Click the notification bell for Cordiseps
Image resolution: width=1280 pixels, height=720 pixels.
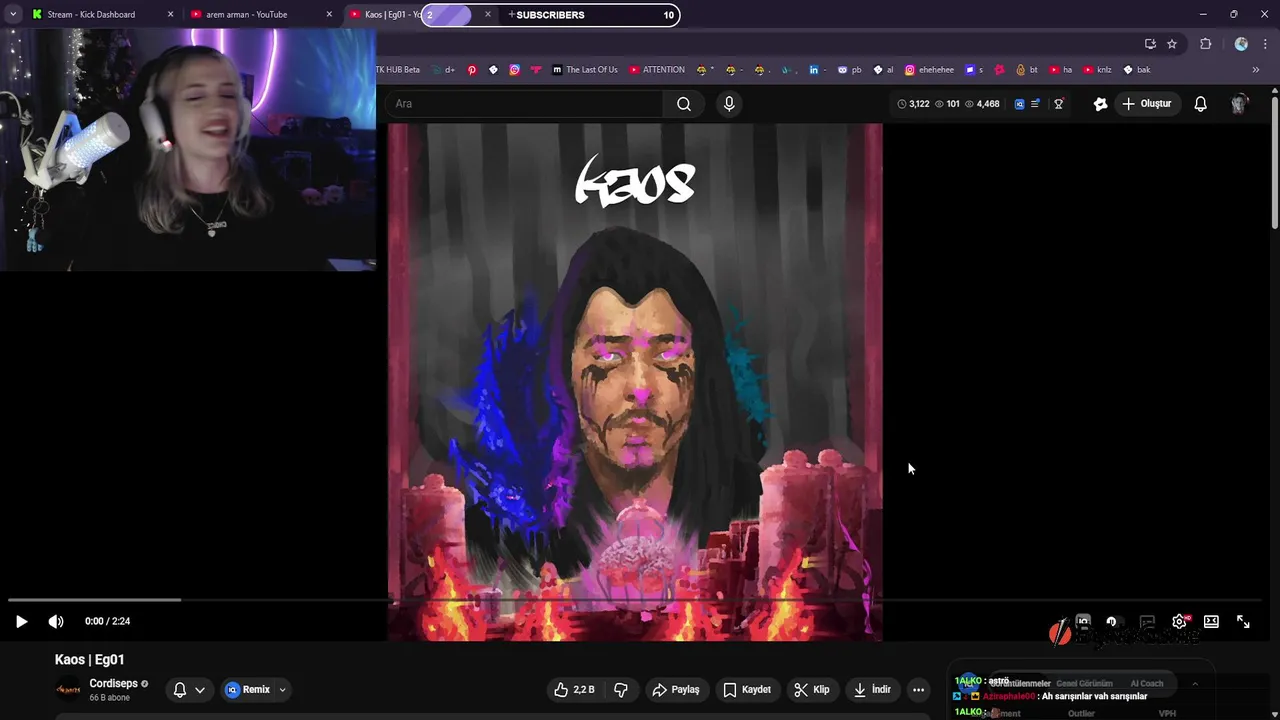coord(180,689)
